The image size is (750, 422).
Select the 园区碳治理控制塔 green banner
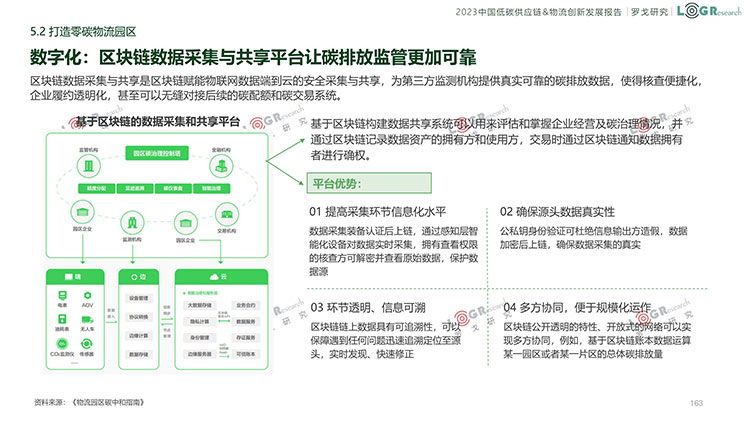click(x=157, y=153)
